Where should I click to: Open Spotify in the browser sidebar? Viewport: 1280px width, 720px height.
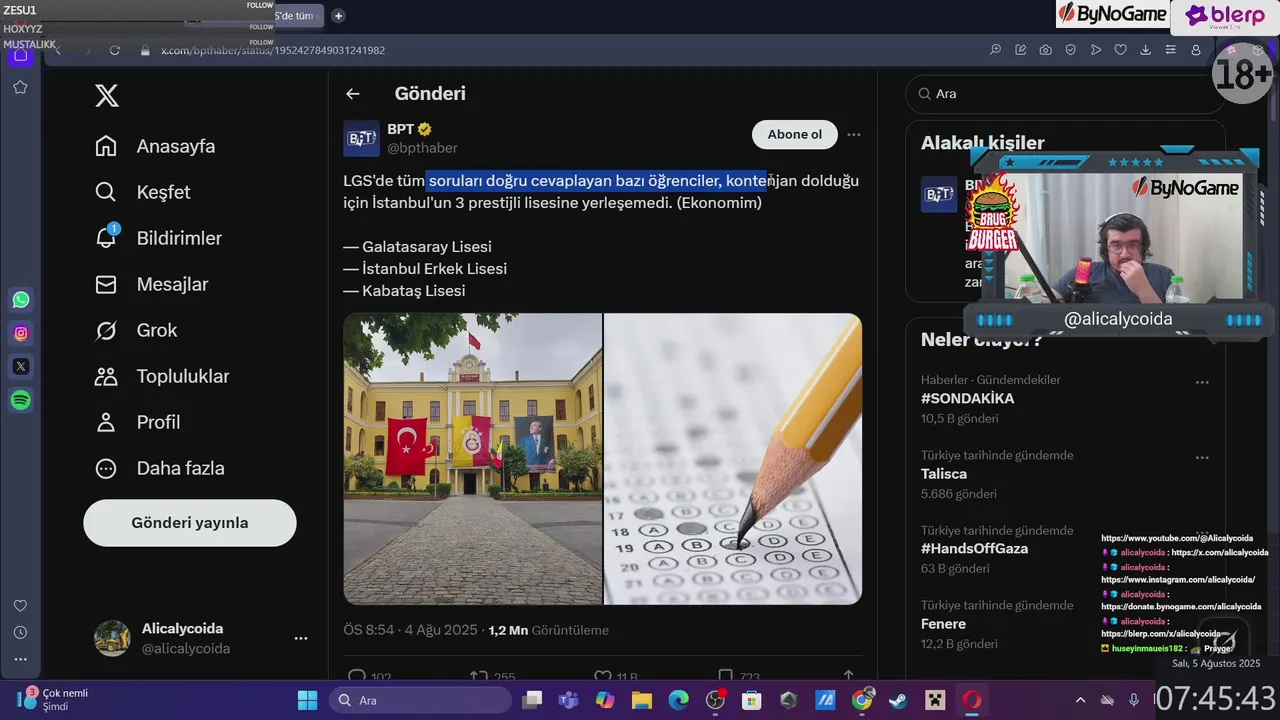coord(21,400)
